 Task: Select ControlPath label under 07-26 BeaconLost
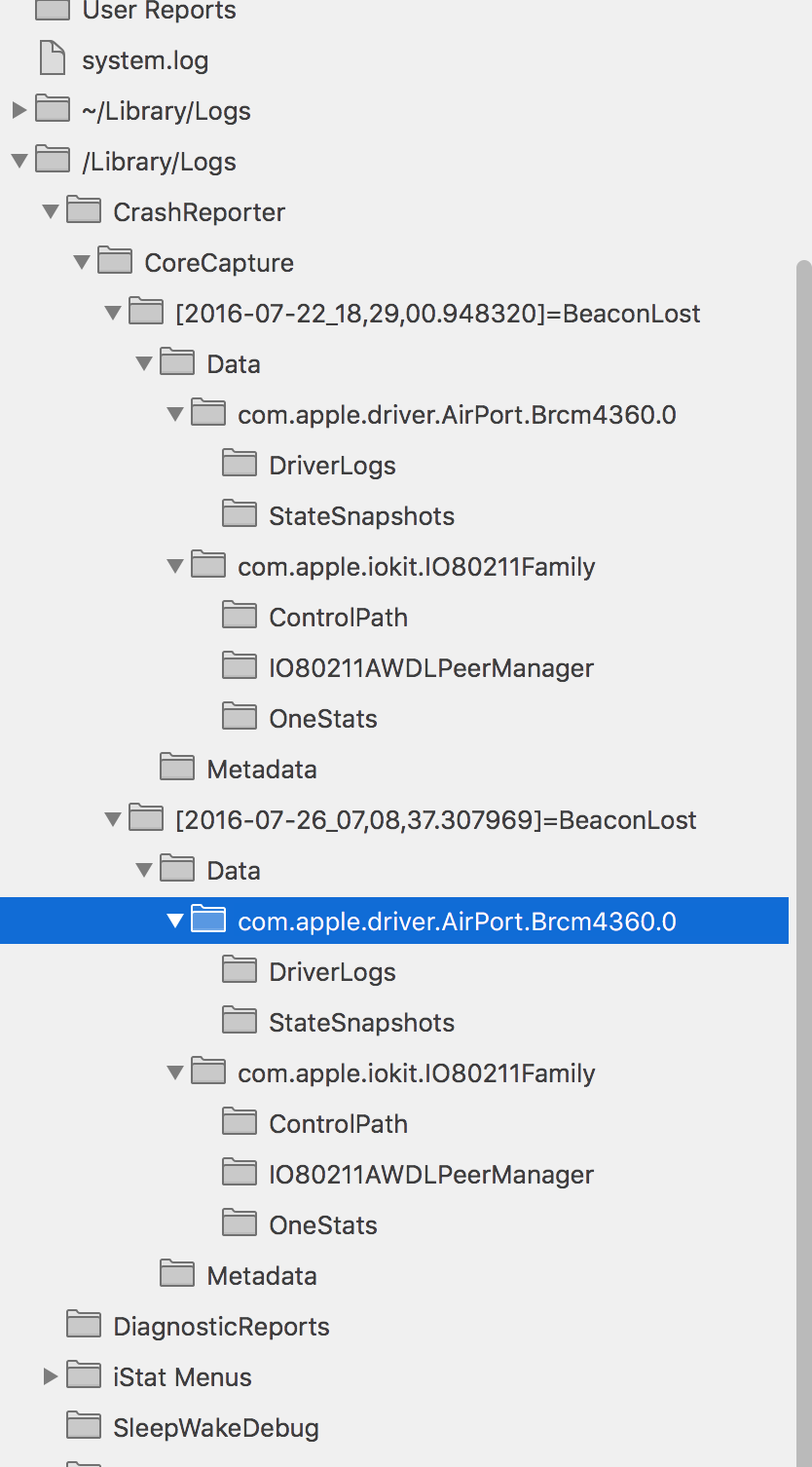click(x=338, y=1123)
